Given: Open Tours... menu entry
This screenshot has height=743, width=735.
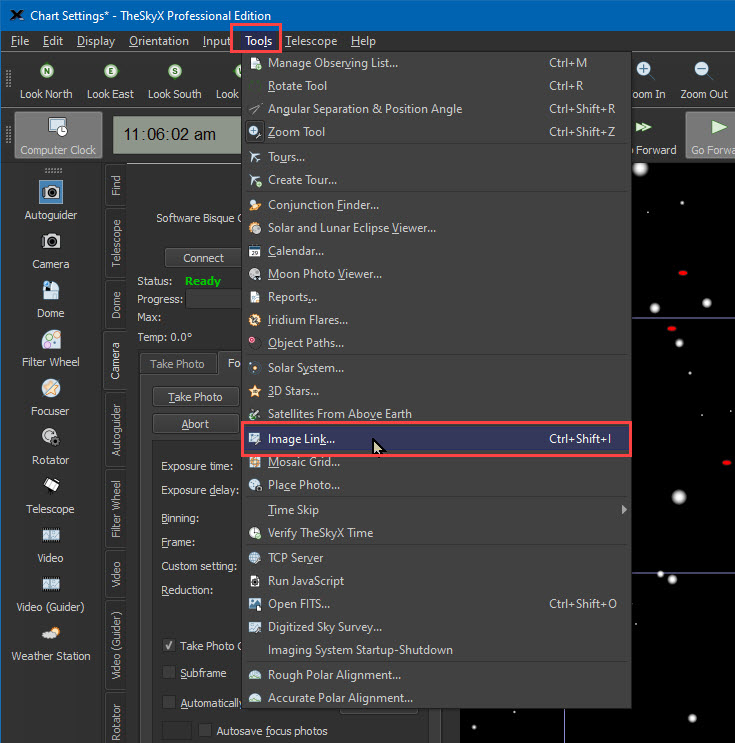Looking at the screenshot, I should click(436, 157).
